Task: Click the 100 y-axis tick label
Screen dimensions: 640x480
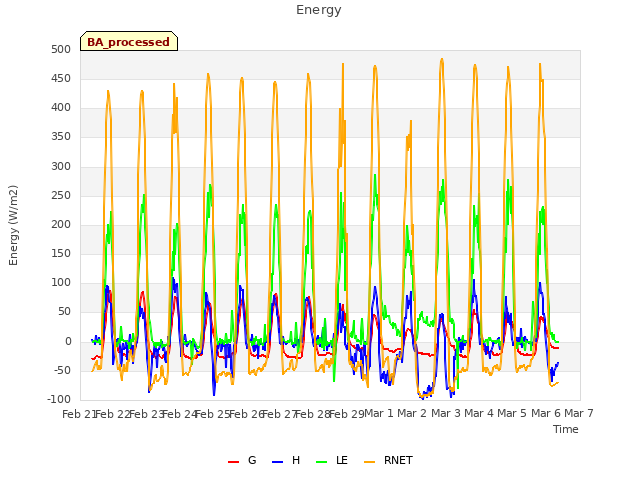Action: (61, 283)
